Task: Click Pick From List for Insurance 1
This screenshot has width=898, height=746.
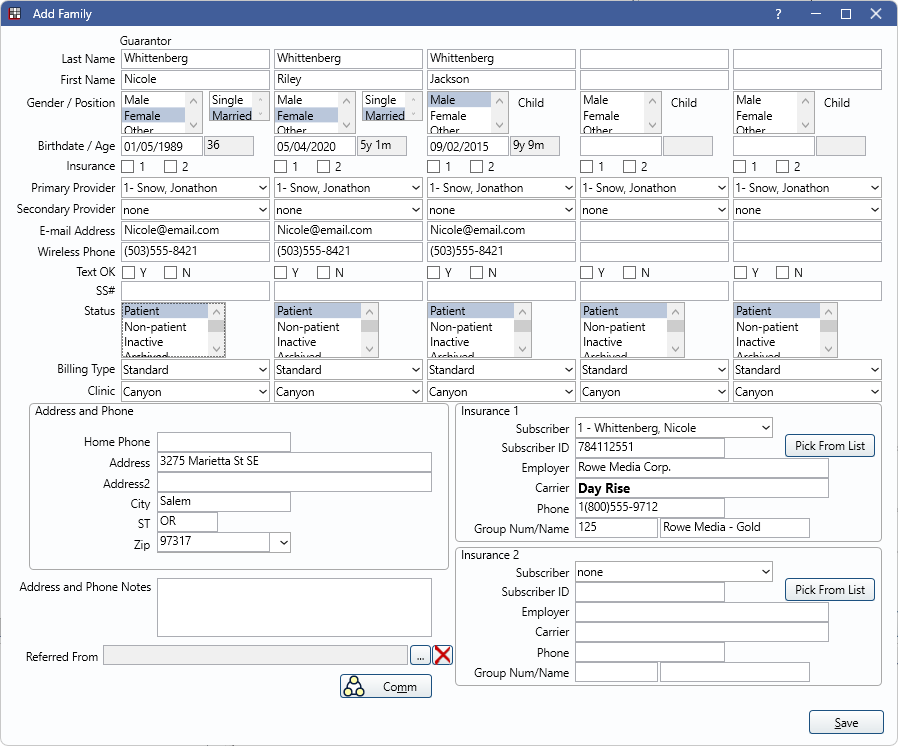Action: pyautogui.click(x=829, y=446)
